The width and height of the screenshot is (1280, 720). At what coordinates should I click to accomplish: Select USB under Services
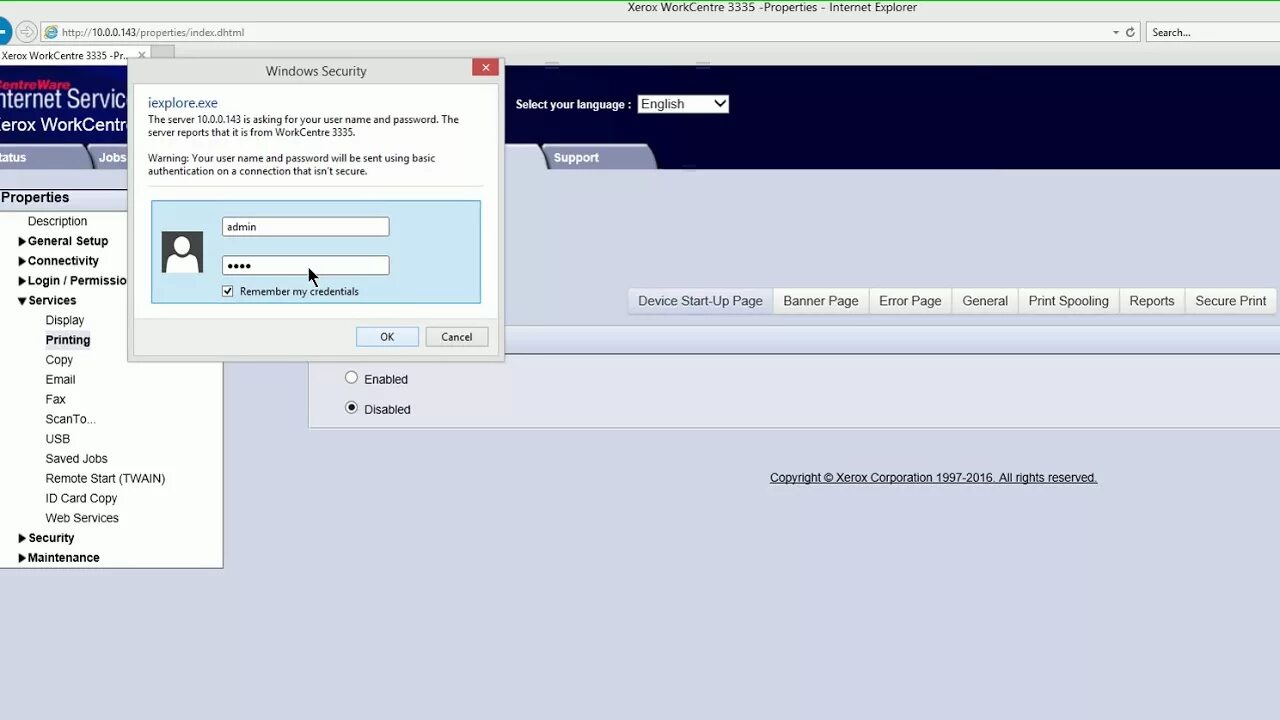pyautogui.click(x=58, y=439)
